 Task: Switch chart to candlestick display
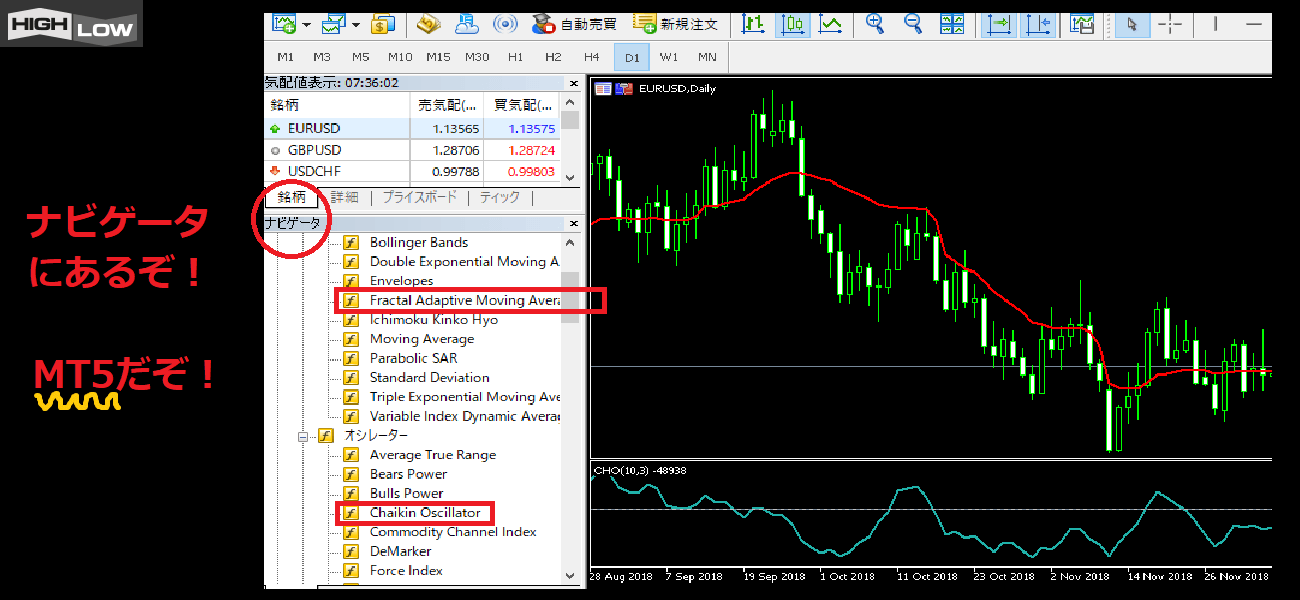click(x=792, y=24)
